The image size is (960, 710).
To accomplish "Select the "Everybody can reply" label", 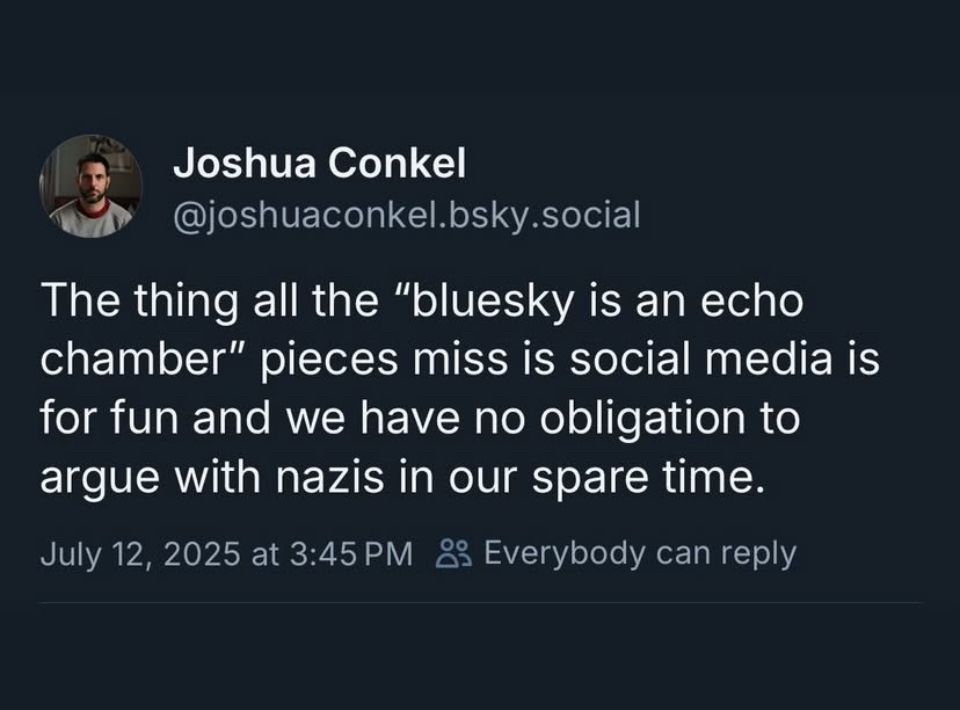I will 640,554.
